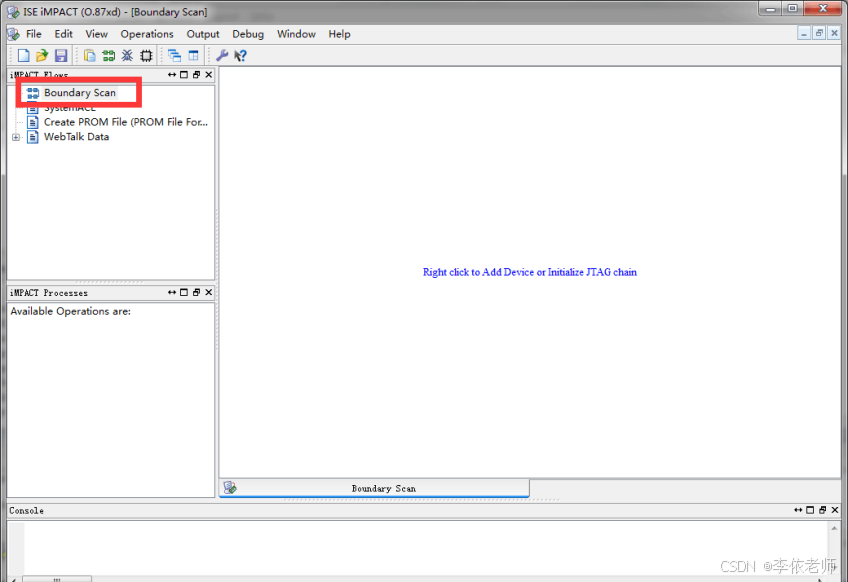Screen dimensions: 848x582
Task: Click the bug-shaped debug chain icon
Action: [x=127, y=55]
